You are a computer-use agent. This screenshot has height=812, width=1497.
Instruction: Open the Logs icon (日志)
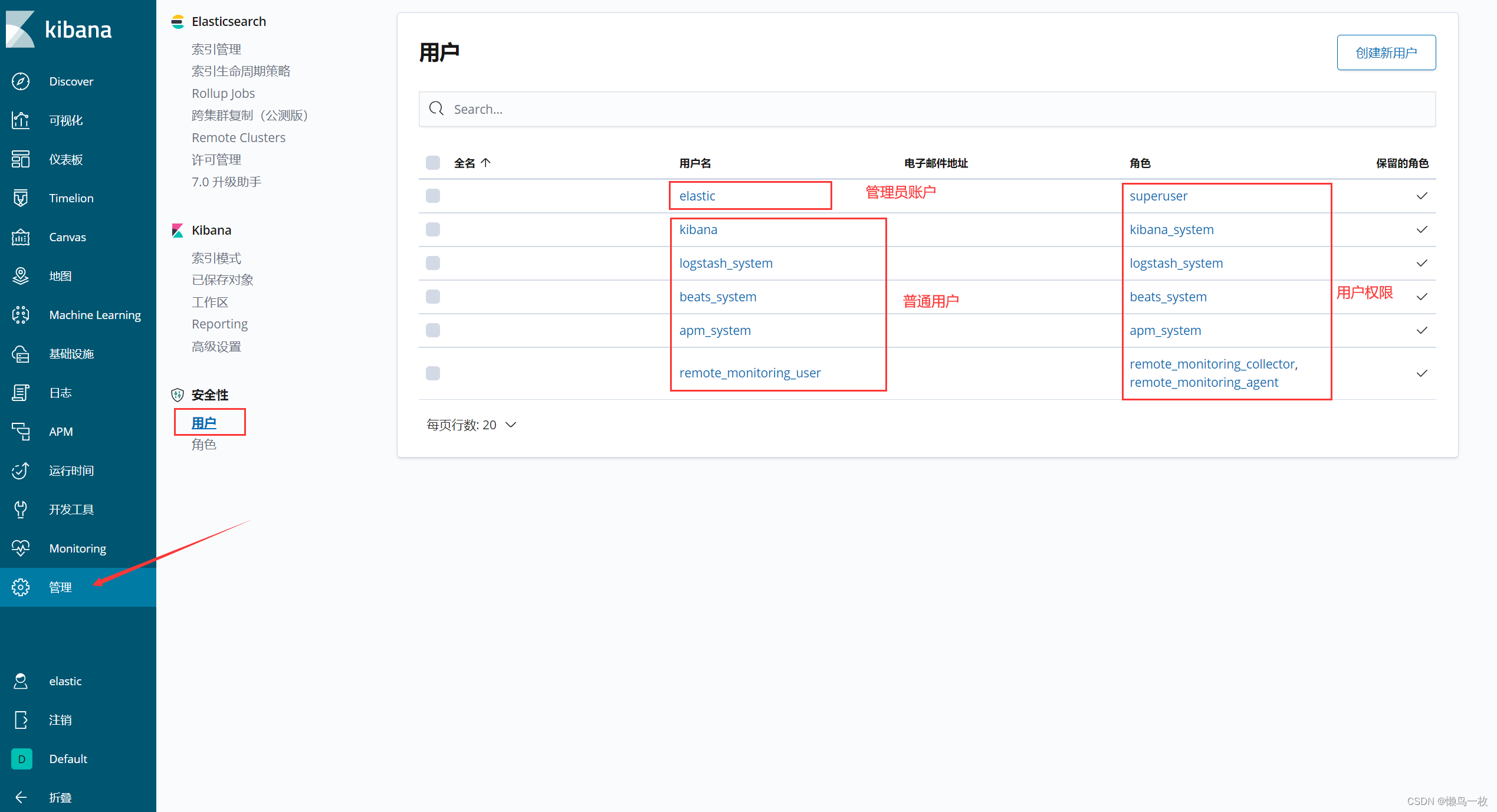[21, 393]
